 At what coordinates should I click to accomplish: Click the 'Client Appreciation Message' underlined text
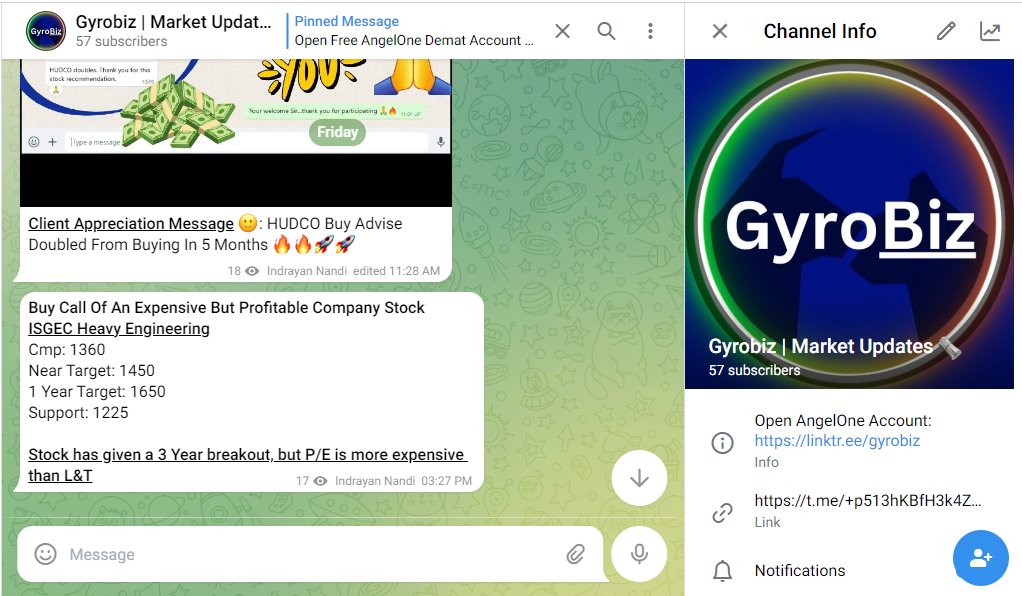pyautogui.click(x=131, y=224)
